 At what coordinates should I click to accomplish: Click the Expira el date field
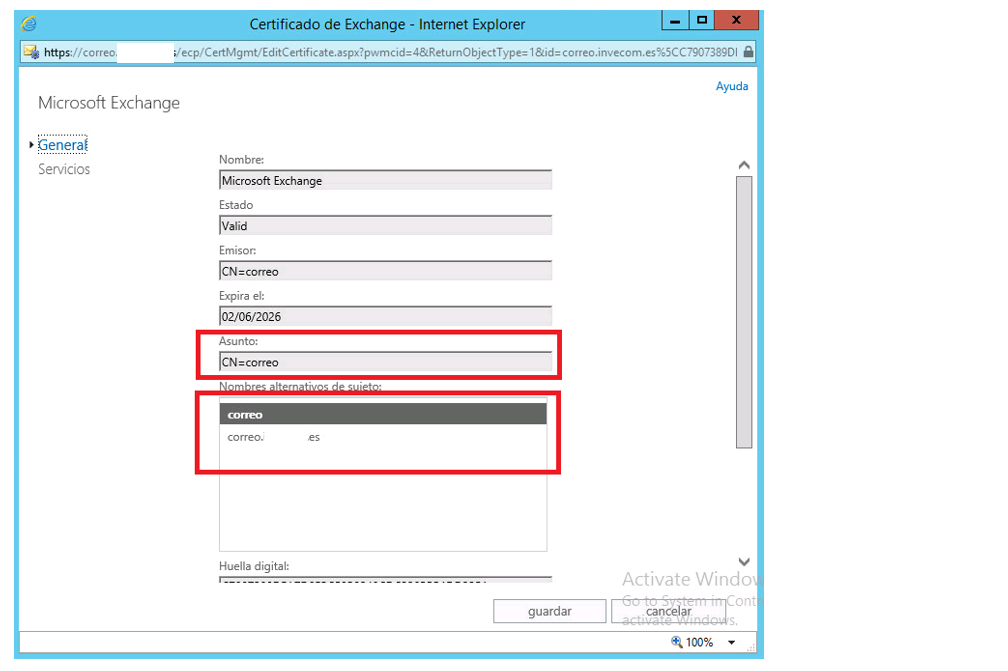pos(385,316)
